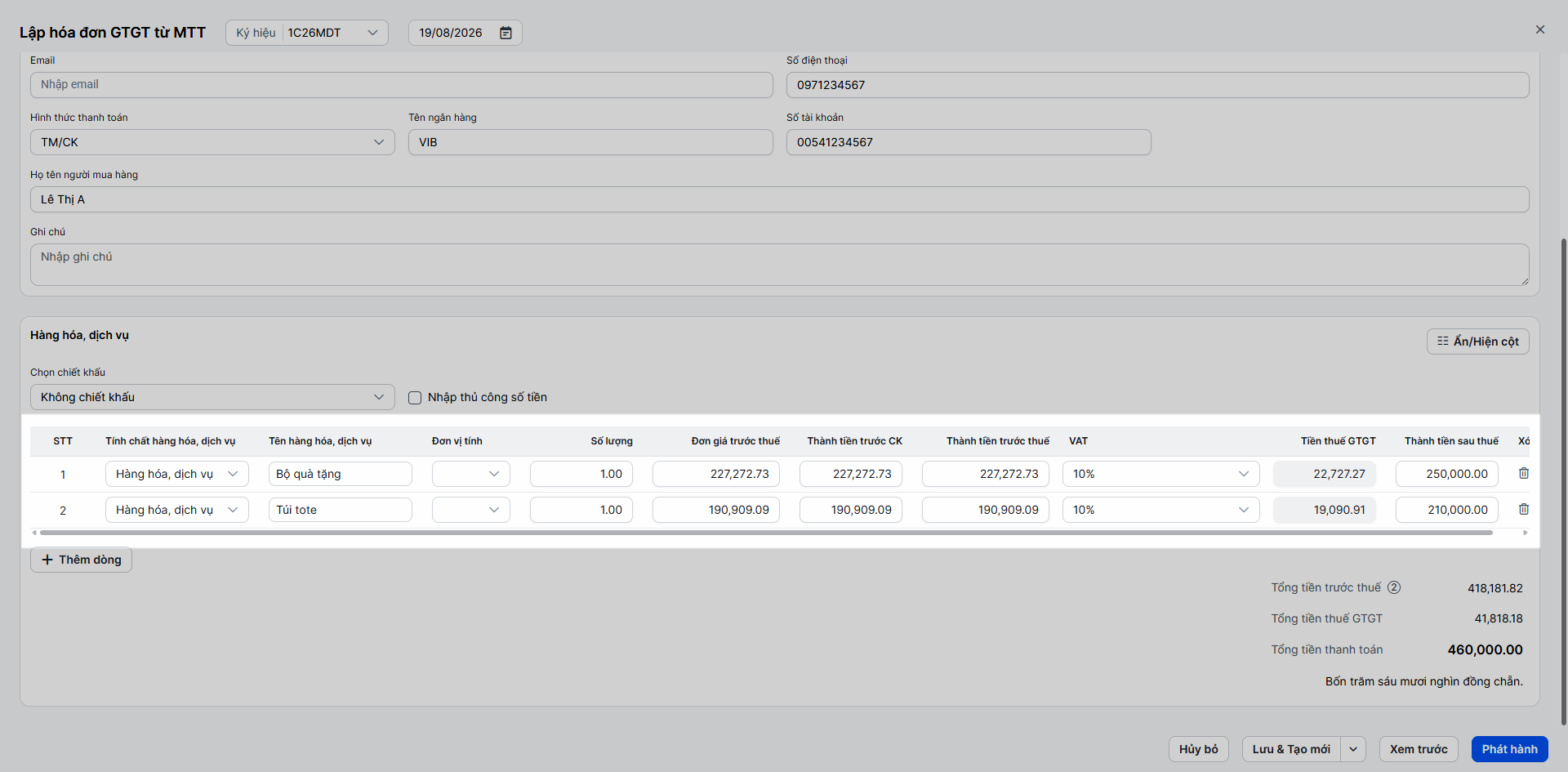Issue the invoice with Phát hành
The height and width of the screenshot is (772, 1568).
[1509, 749]
